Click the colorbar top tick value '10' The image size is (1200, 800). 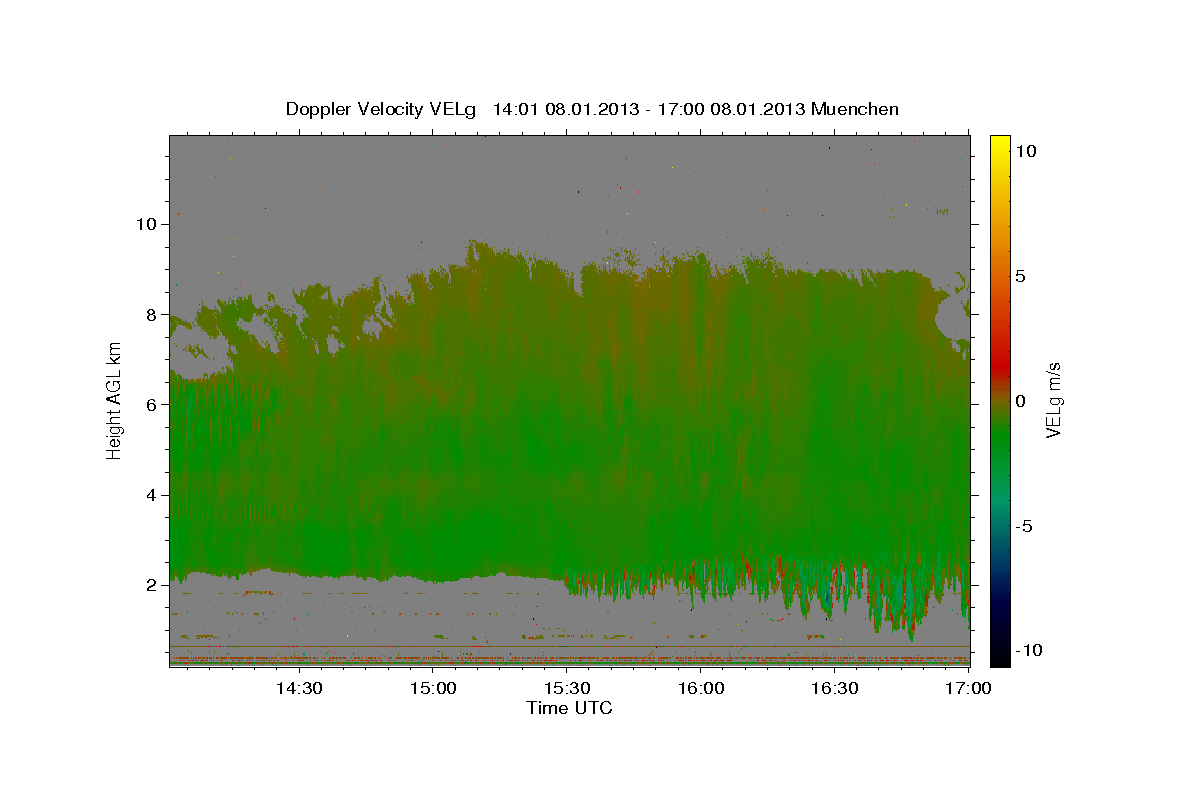[1025, 151]
